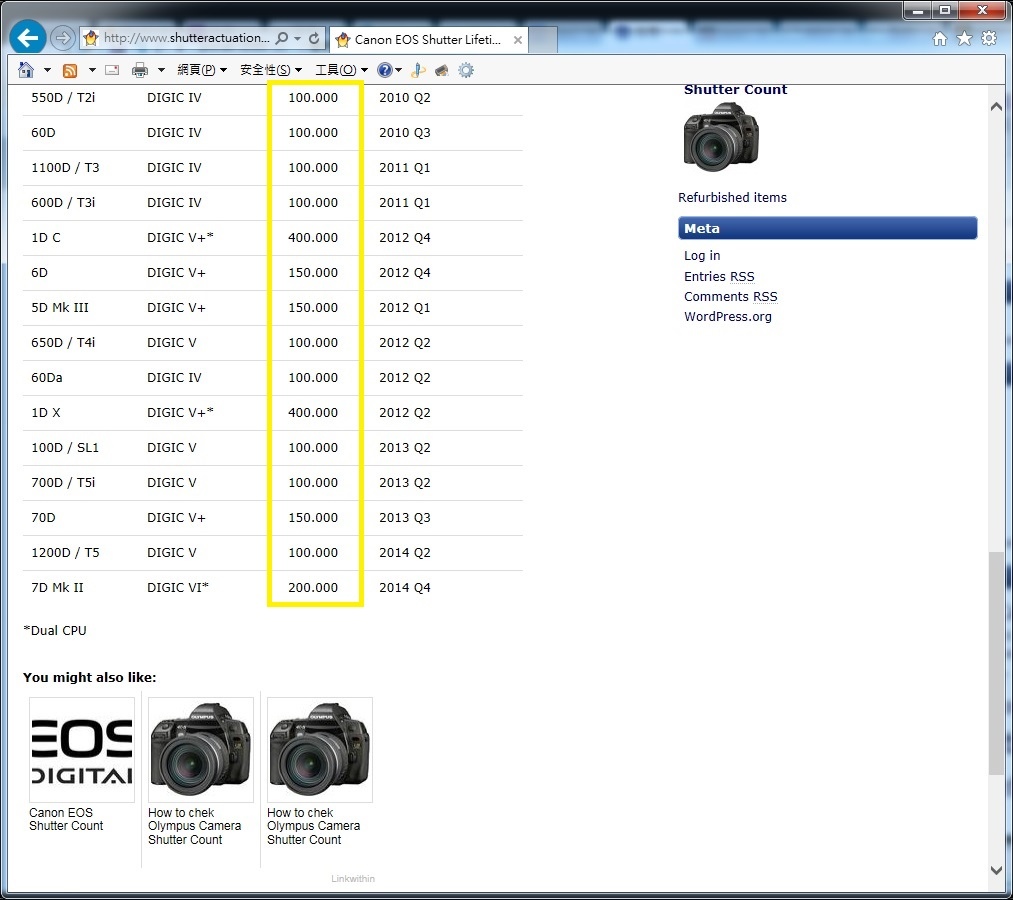Click the Meta sidebar header
This screenshot has width=1013, height=900.
tap(828, 228)
